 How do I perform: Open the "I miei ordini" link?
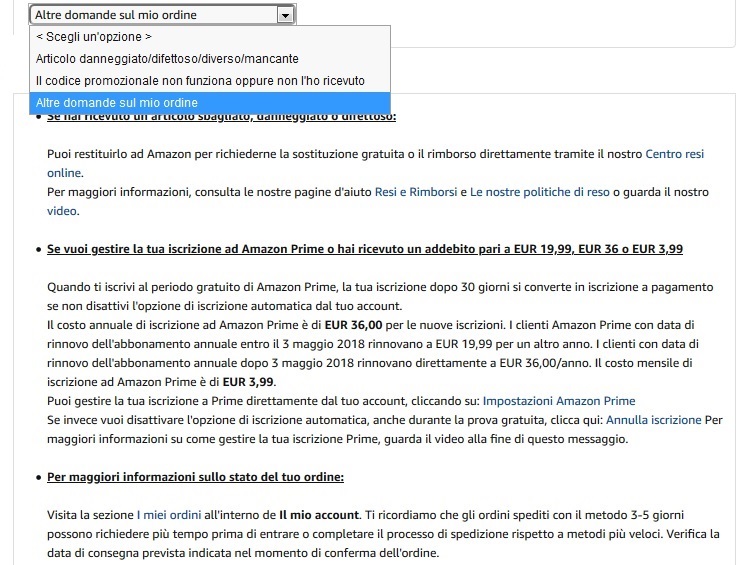[169, 515]
